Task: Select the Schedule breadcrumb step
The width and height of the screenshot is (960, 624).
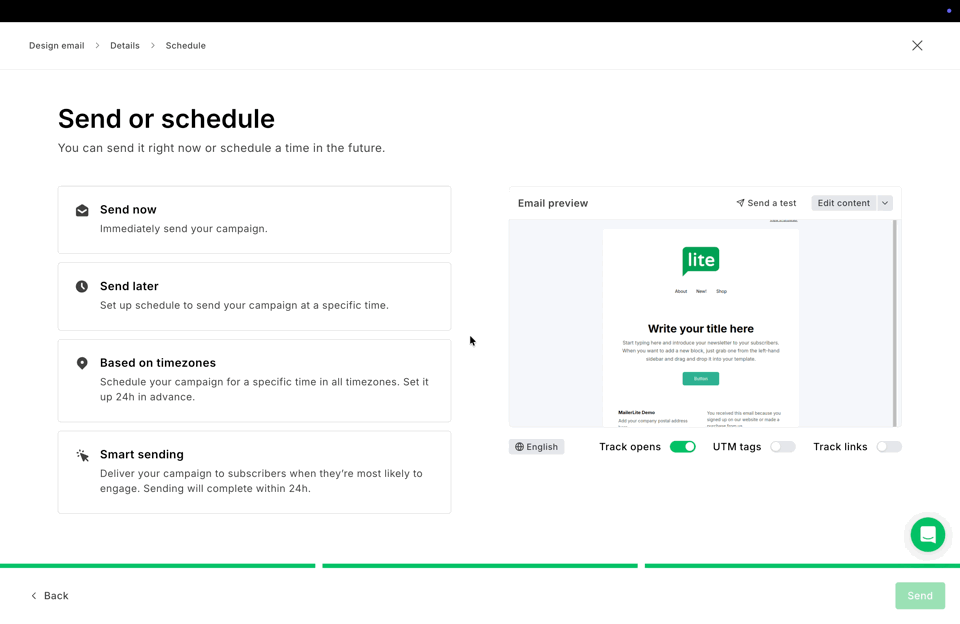Action: [186, 45]
